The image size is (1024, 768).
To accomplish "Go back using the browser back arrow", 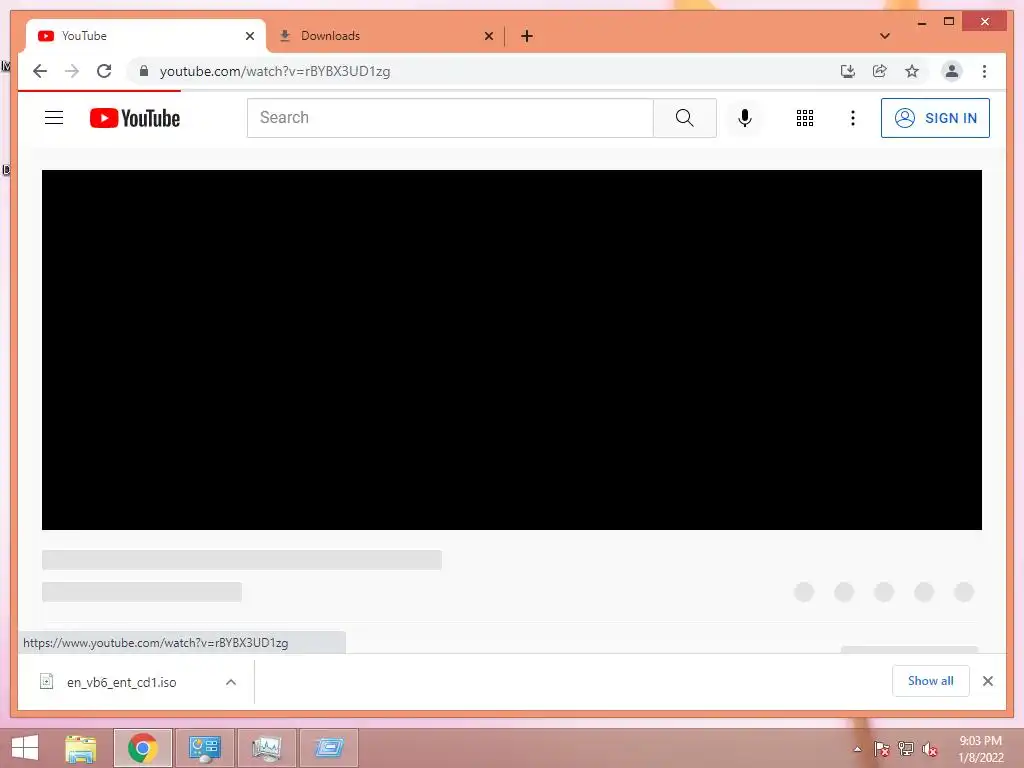I will click(x=40, y=71).
